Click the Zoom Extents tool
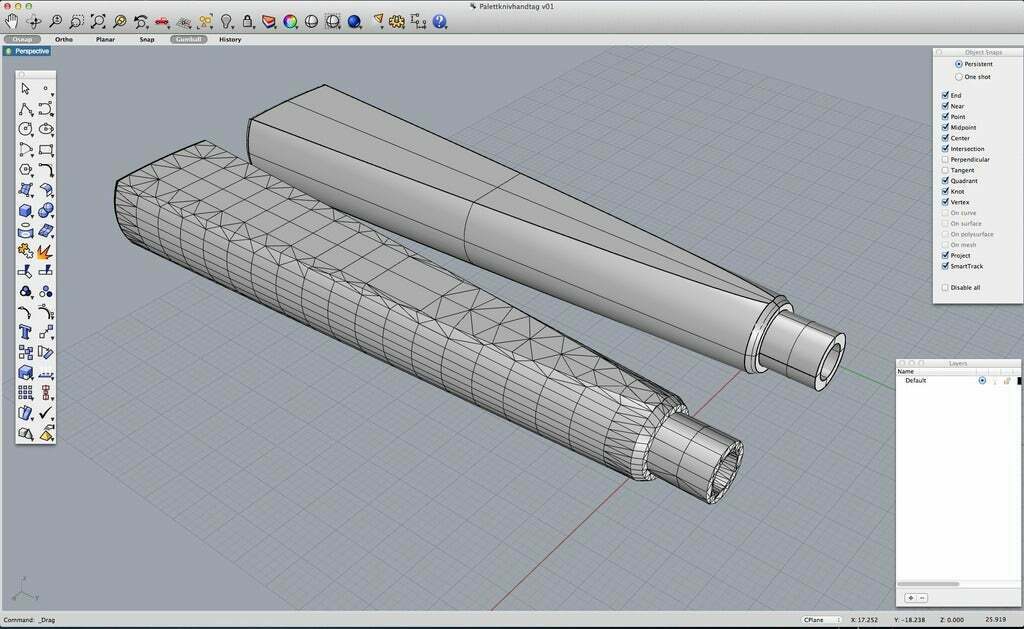The width and height of the screenshot is (1024, 629). [98, 22]
